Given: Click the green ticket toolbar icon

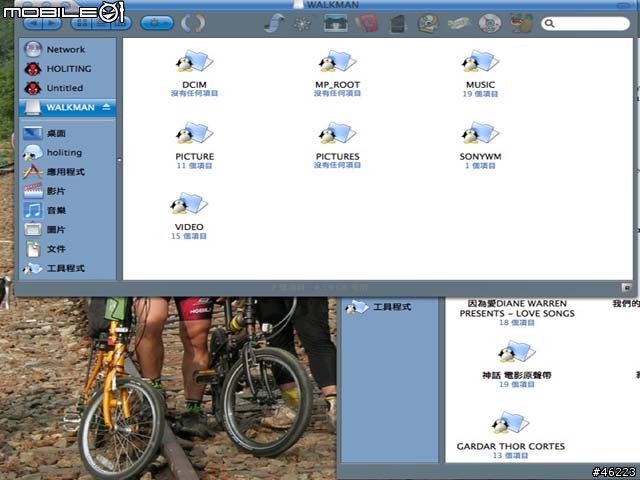Looking at the screenshot, I should click(459, 23).
